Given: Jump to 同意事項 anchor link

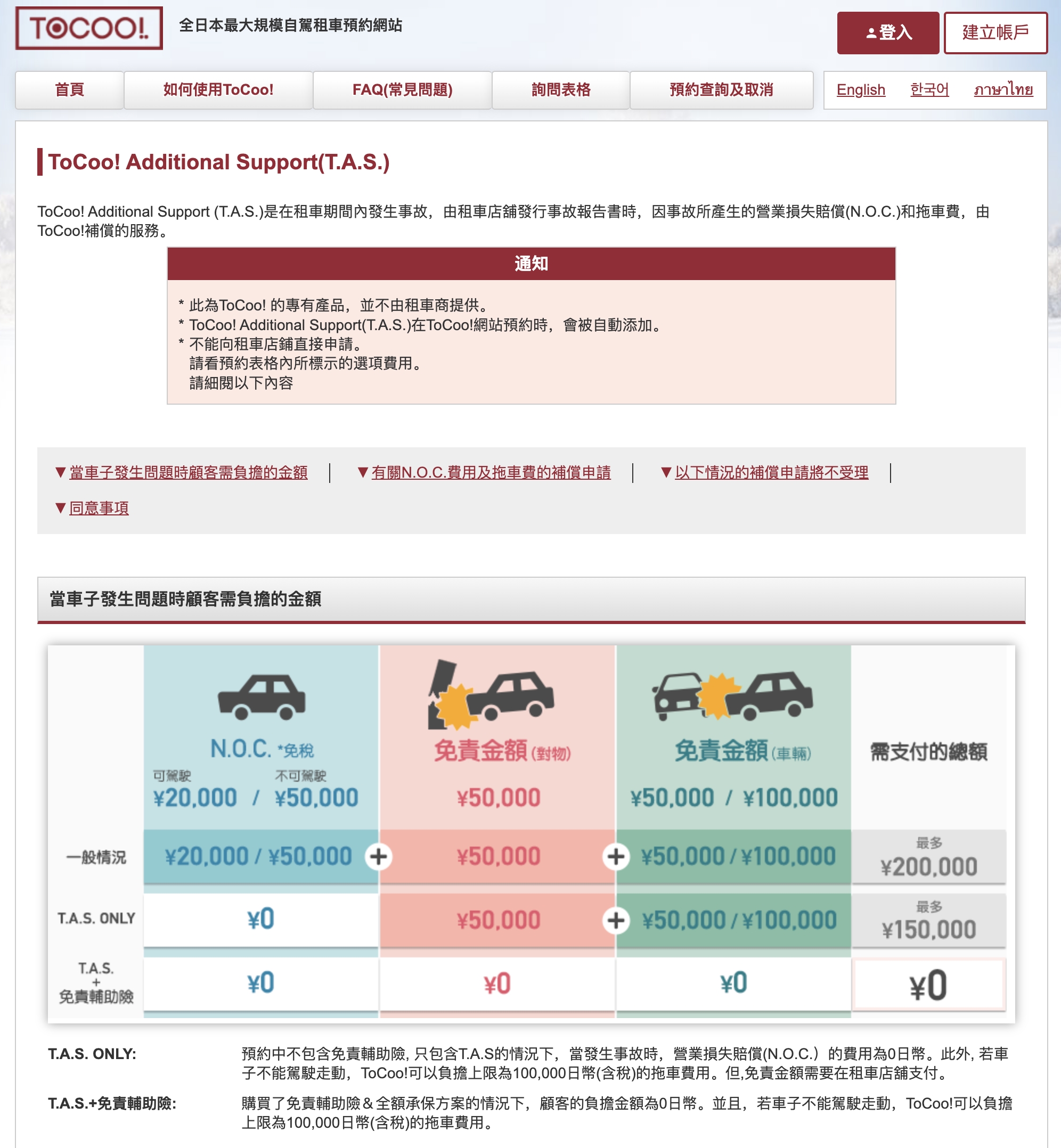Looking at the screenshot, I should tap(99, 508).
